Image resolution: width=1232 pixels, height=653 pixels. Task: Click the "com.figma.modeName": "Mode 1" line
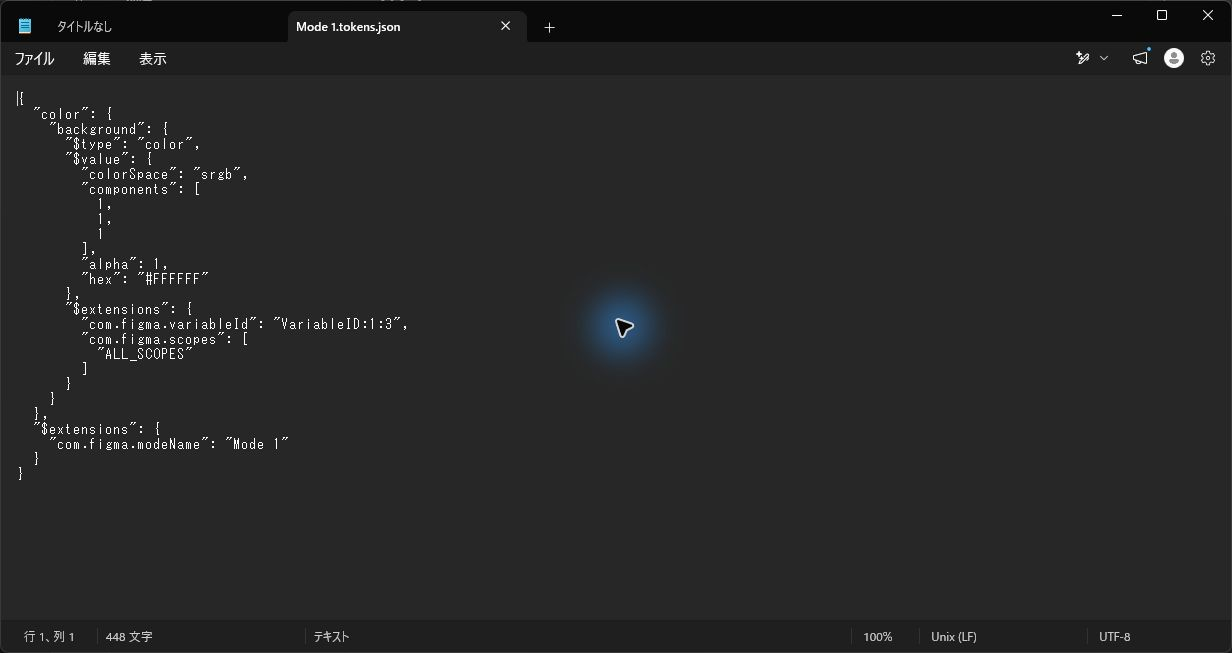click(x=169, y=444)
